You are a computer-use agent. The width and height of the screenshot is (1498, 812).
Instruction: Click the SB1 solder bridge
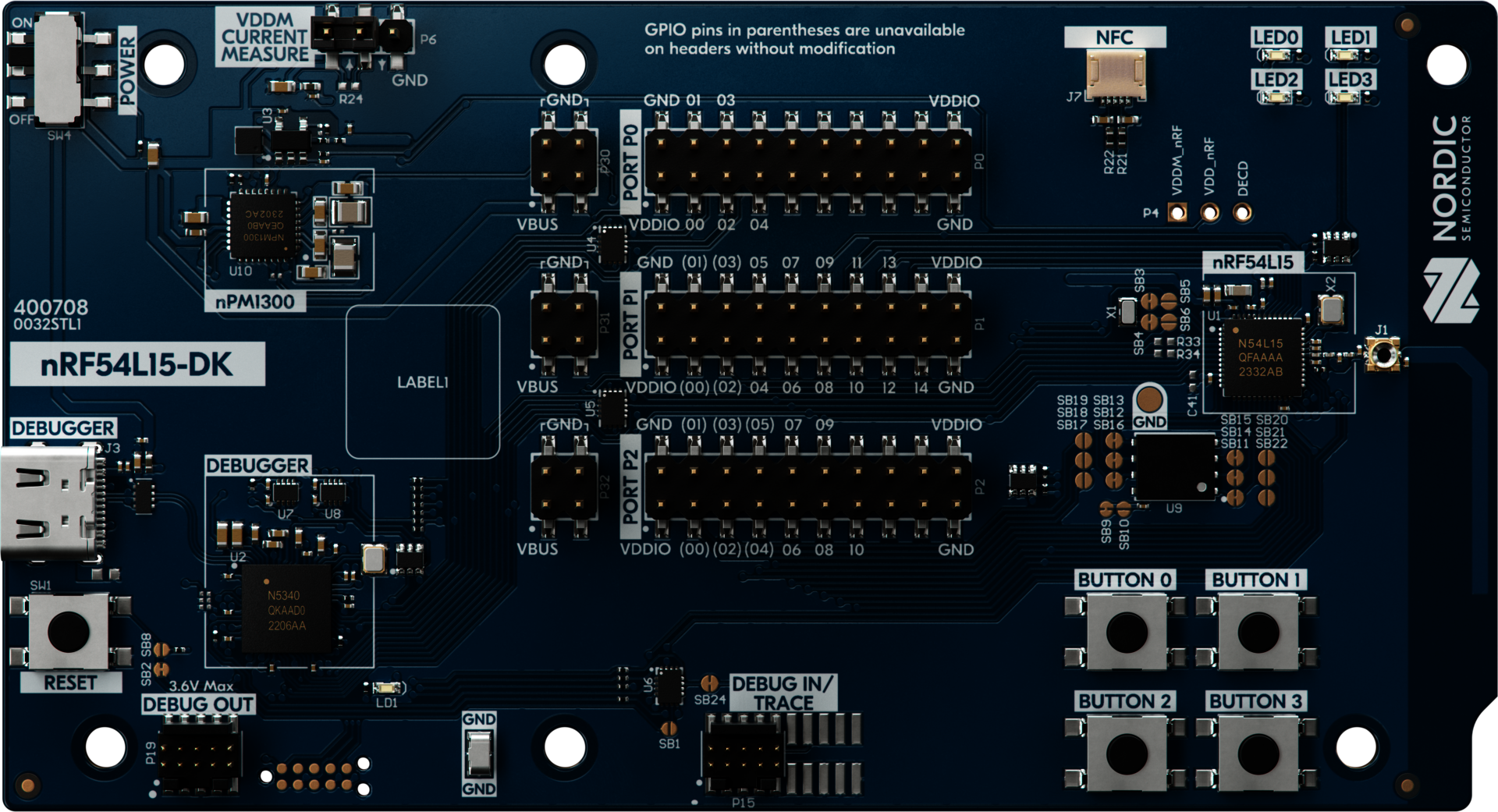pyautogui.click(x=669, y=727)
